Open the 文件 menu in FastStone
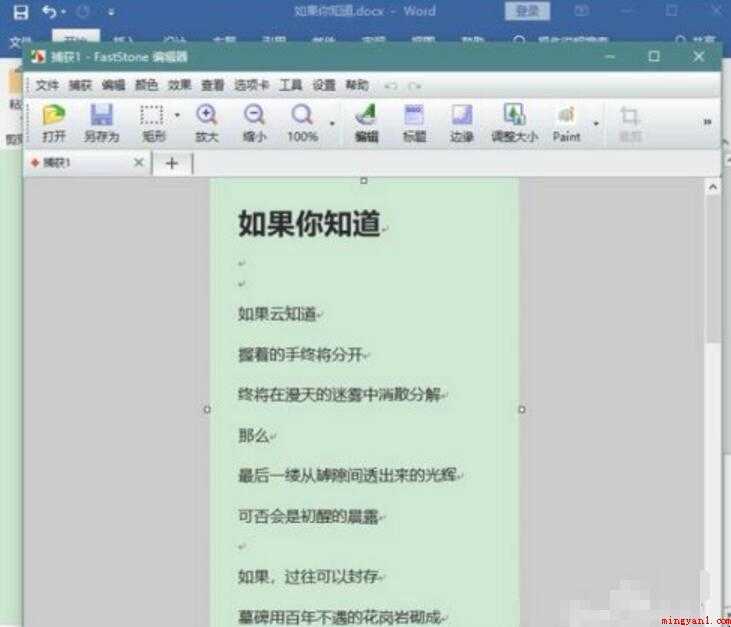This screenshot has height=627, width=731. tap(47, 85)
